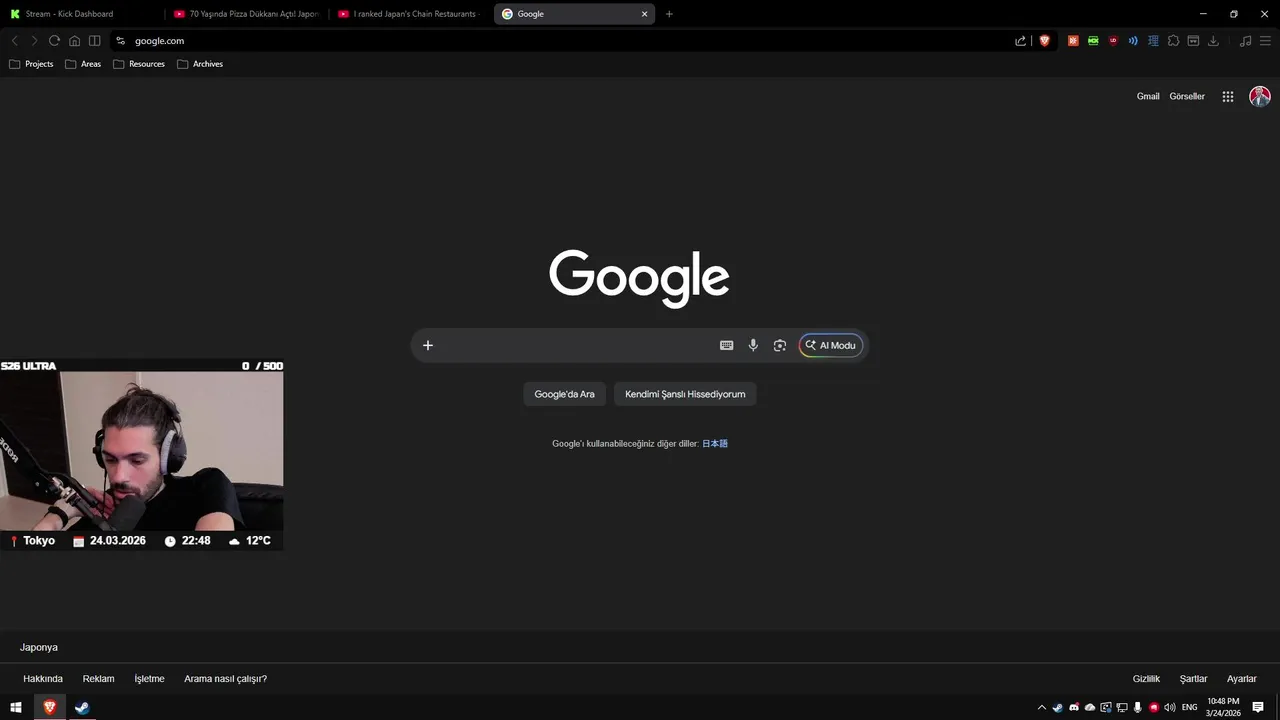The height and width of the screenshot is (720, 1280).
Task: Open the kanji dictionary extension
Action: 1153,41
